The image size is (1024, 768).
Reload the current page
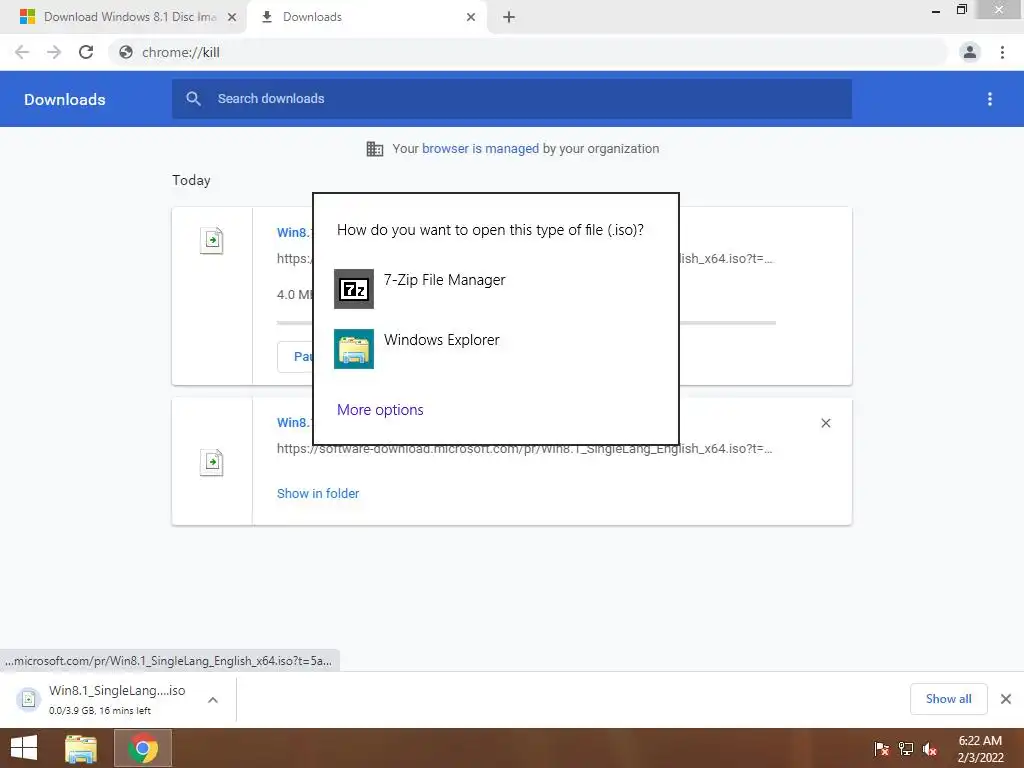click(86, 52)
